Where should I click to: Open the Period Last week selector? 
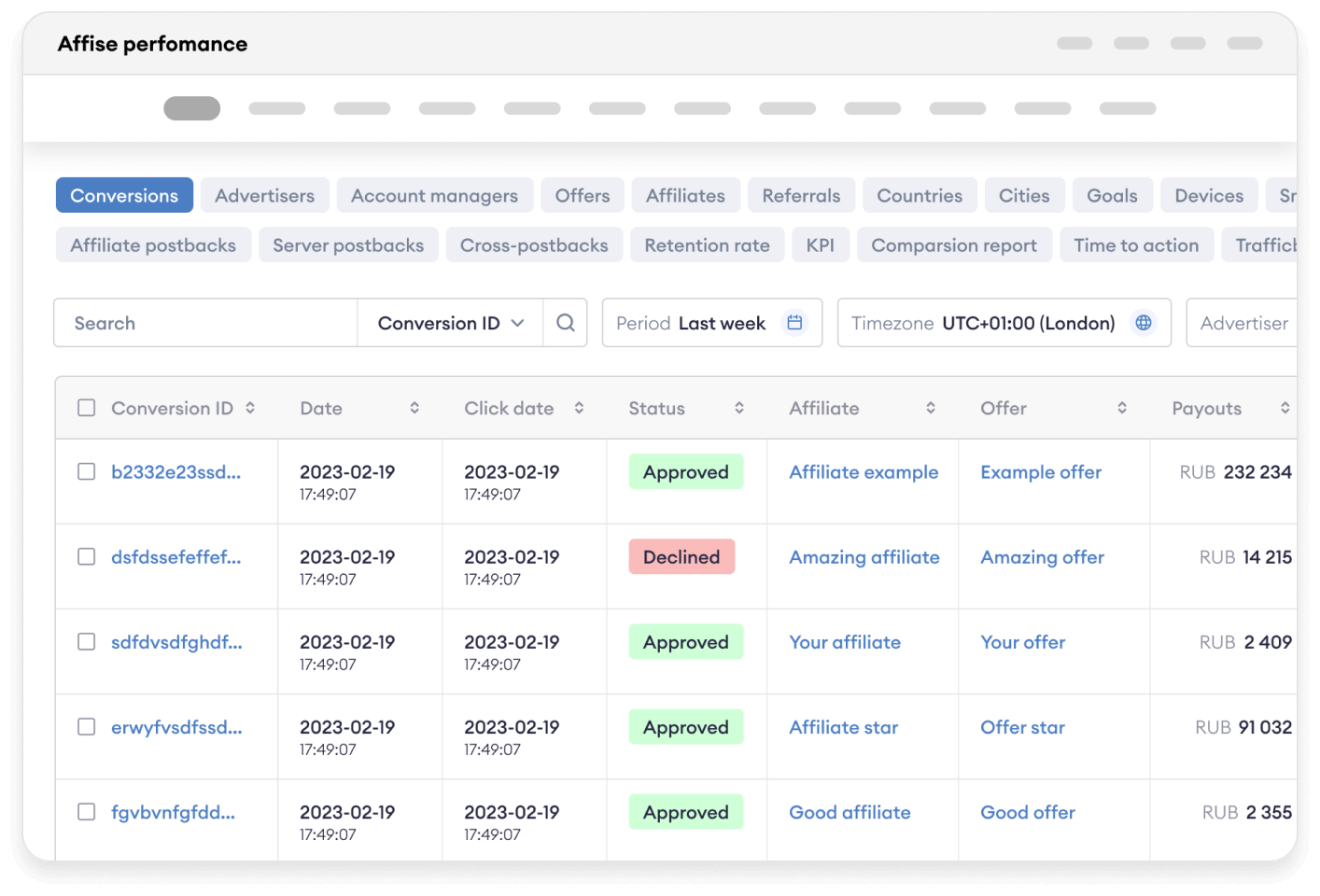coord(711,323)
